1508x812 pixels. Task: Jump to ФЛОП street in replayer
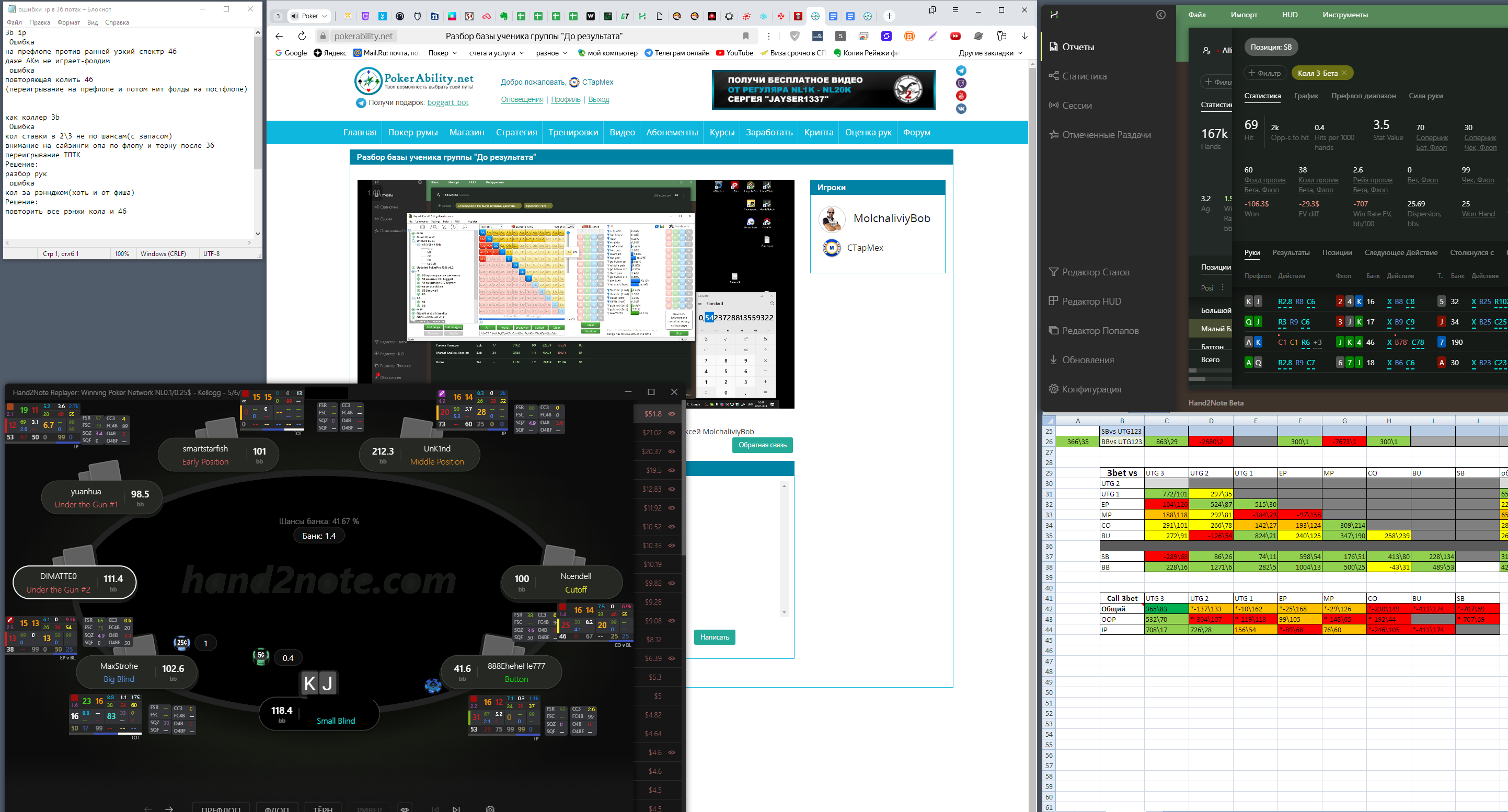277,808
